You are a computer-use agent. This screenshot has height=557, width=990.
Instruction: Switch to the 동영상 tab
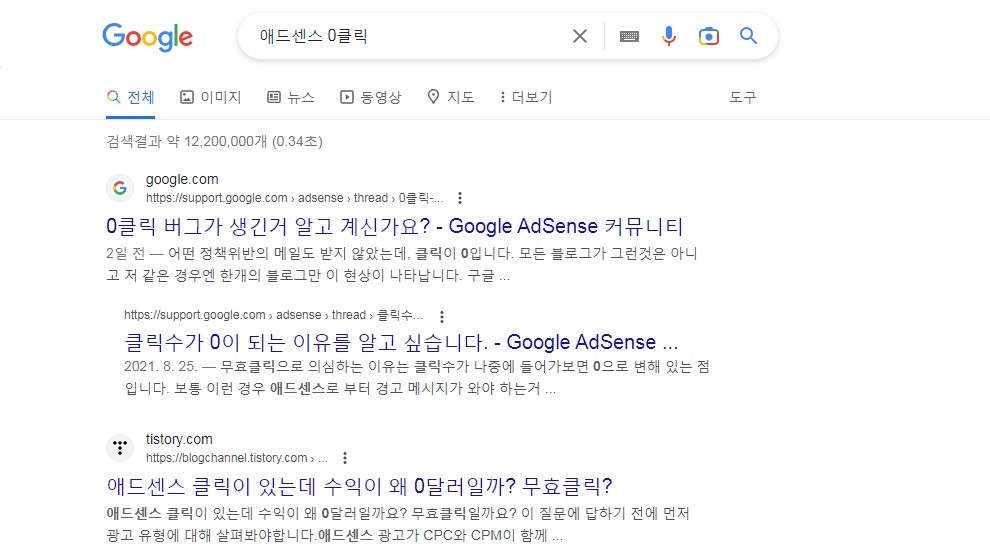click(371, 97)
